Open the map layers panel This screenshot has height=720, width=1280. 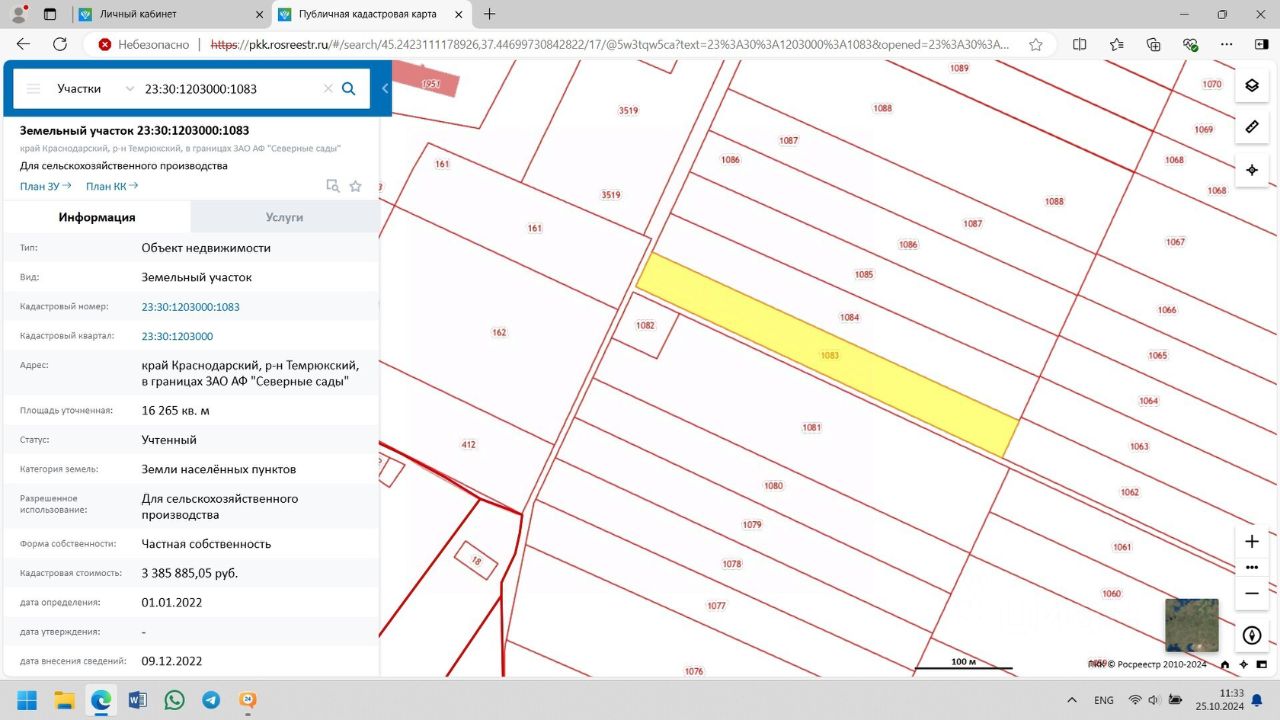point(1251,85)
